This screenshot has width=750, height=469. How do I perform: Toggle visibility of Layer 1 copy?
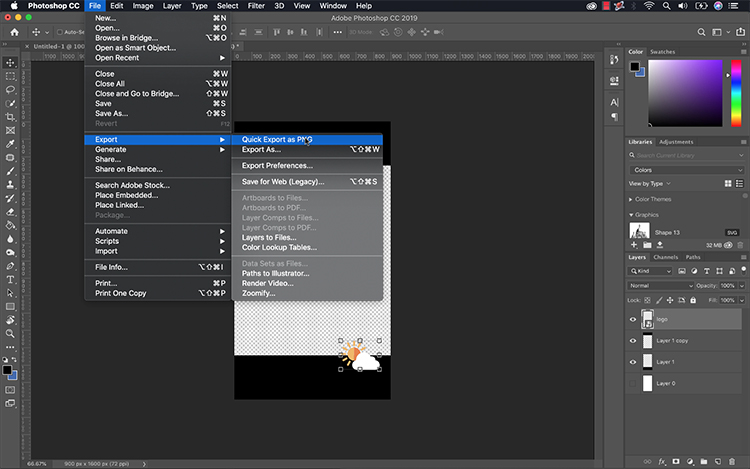point(633,341)
